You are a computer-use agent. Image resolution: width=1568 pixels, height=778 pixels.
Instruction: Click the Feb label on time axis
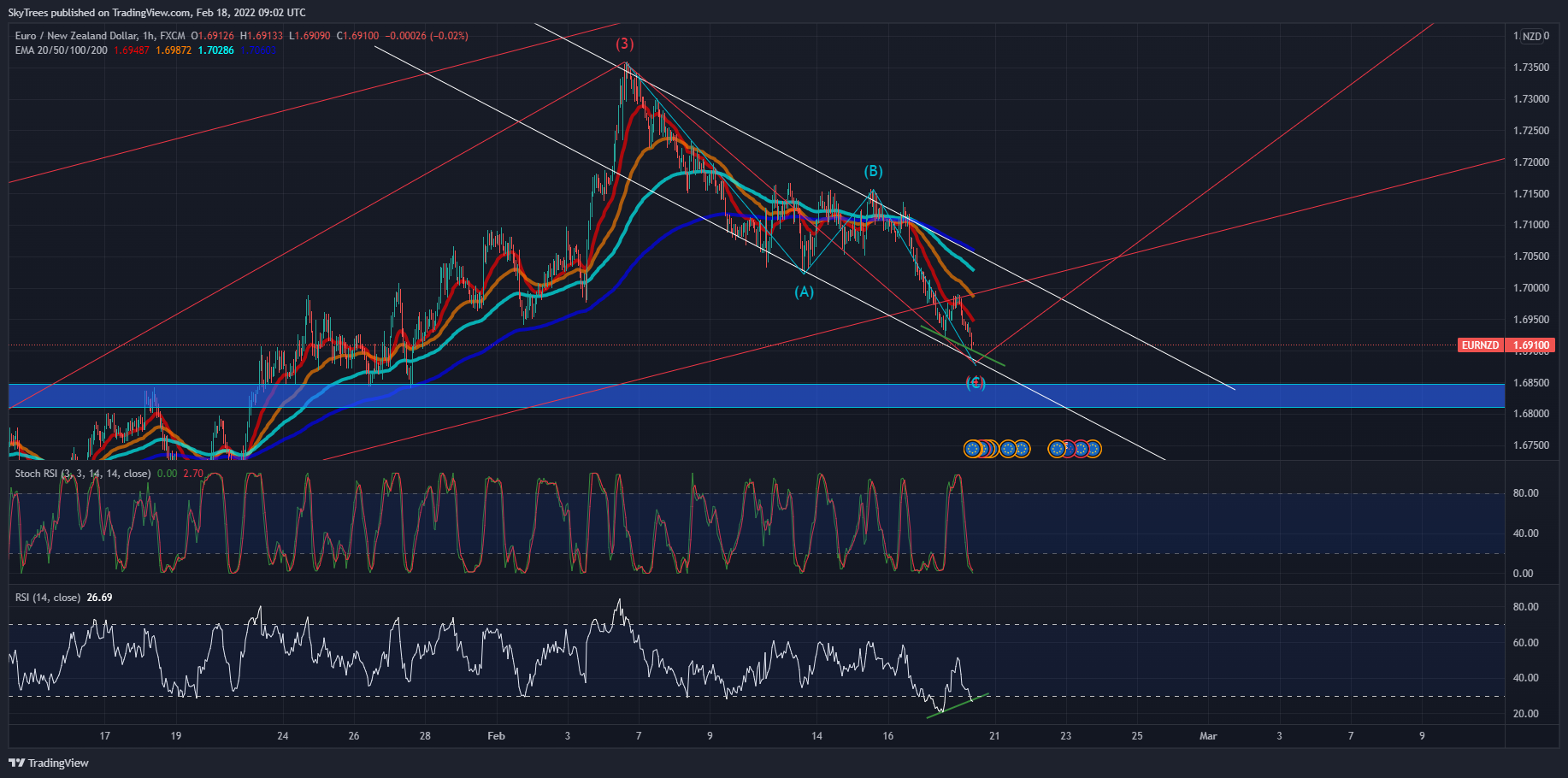(496, 736)
